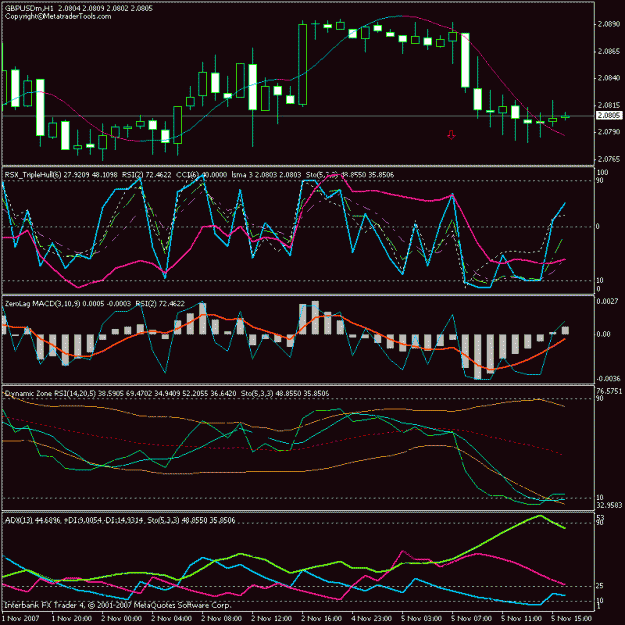Click the 2 Nov 12:00 time axis label
625x625 pixels.
(272, 618)
